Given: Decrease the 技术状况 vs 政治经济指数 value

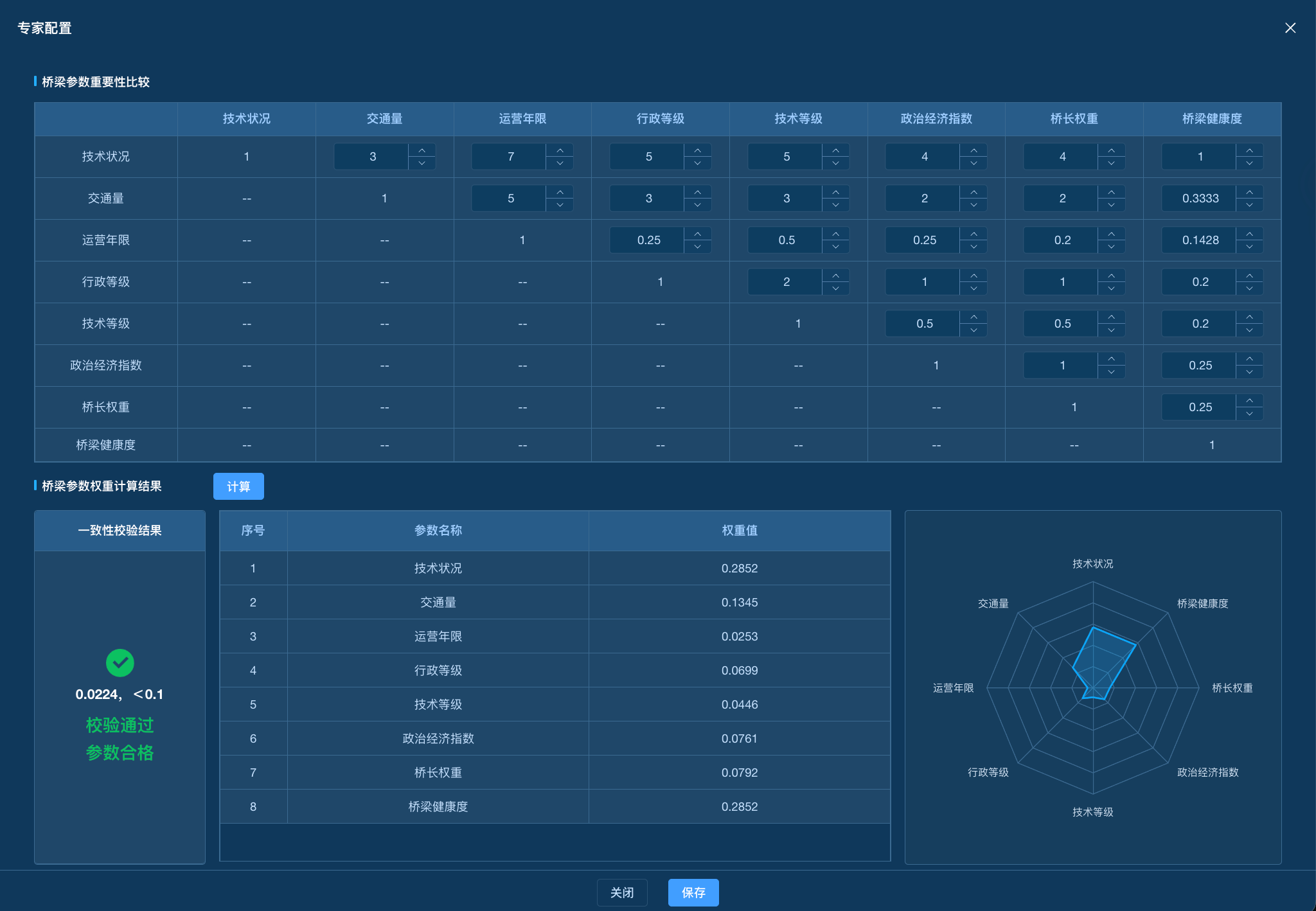Looking at the screenshot, I should point(974,163).
